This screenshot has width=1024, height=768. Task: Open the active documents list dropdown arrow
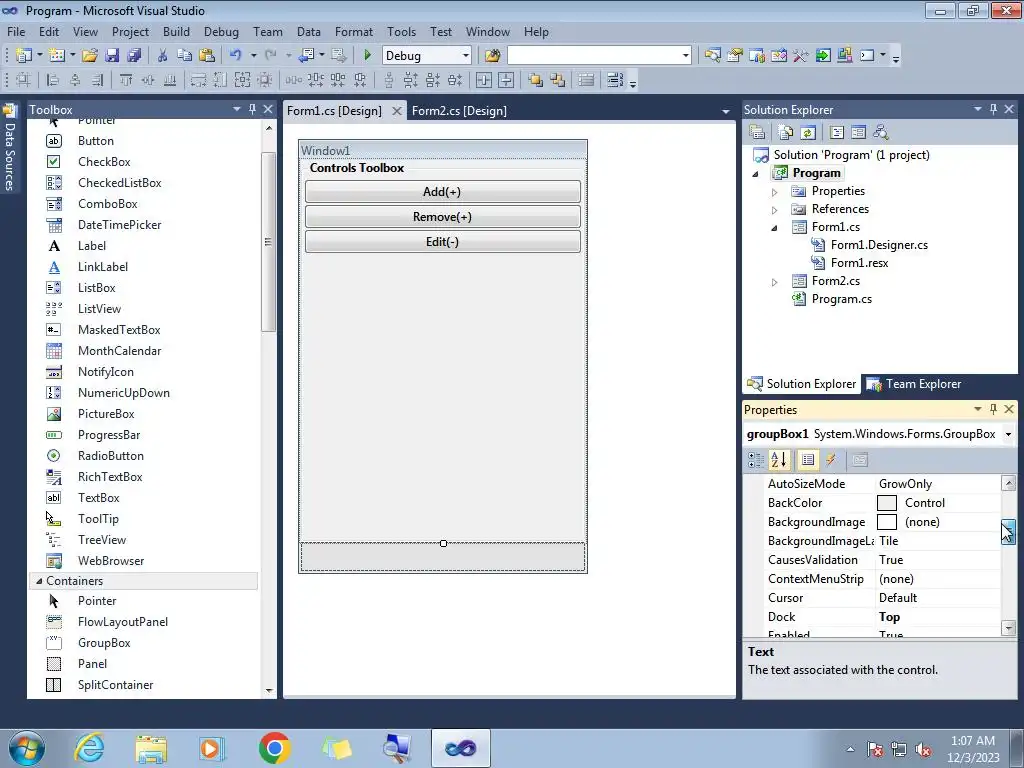pos(726,112)
